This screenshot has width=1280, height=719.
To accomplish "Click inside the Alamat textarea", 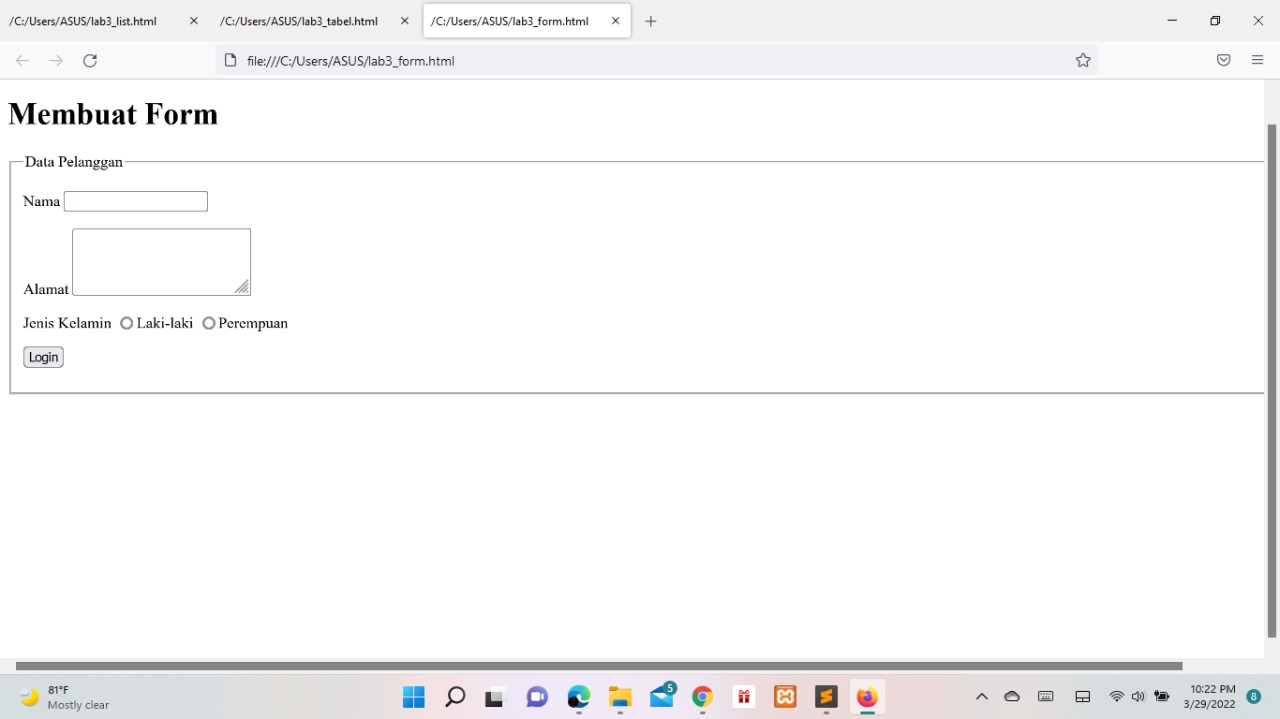I will click(x=161, y=262).
